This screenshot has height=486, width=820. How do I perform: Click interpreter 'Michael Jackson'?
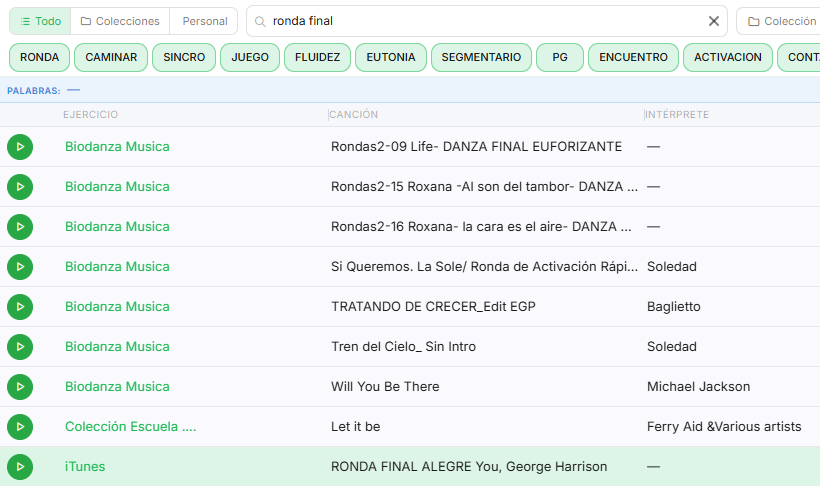698,387
